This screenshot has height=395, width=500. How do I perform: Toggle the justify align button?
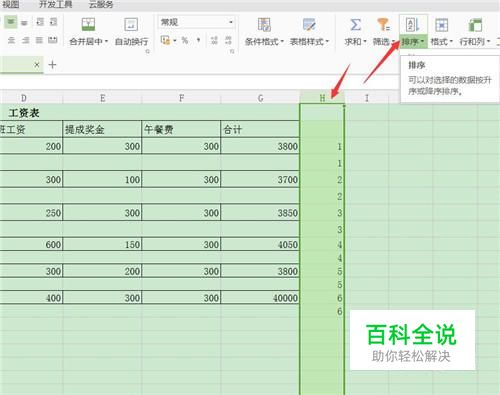tap(39, 40)
